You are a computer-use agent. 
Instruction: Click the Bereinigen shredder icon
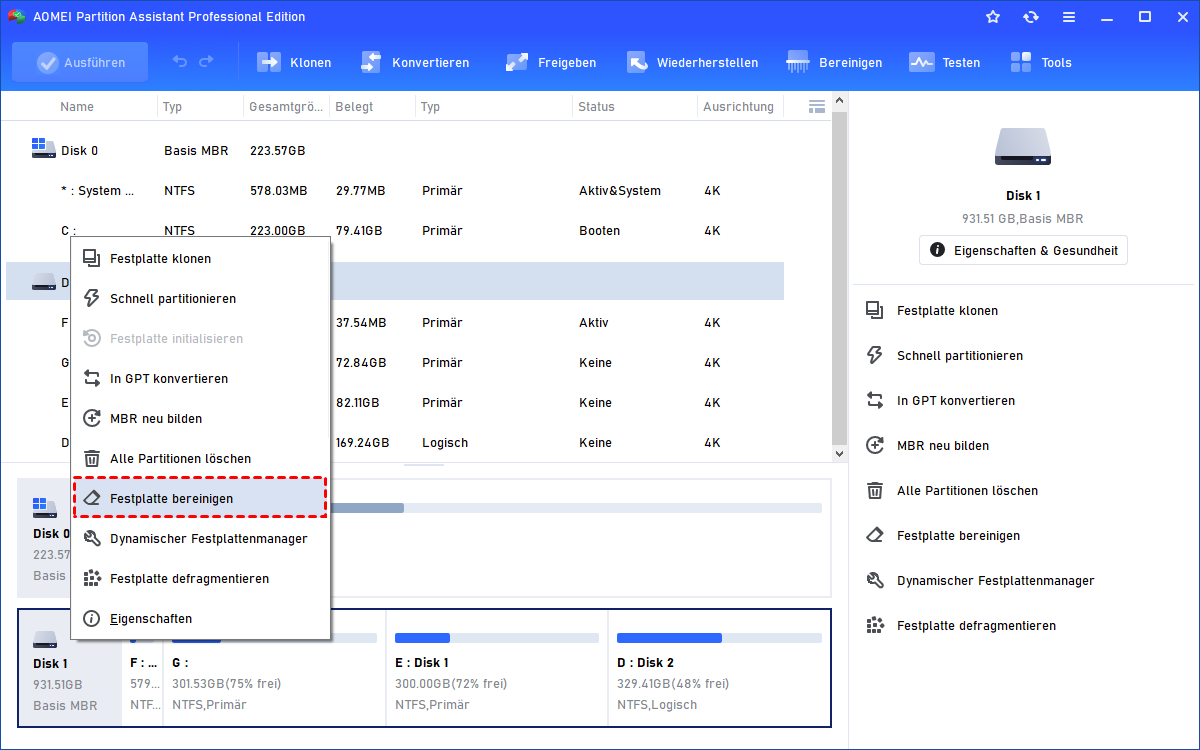pyautogui.click(x=798, y=62)
